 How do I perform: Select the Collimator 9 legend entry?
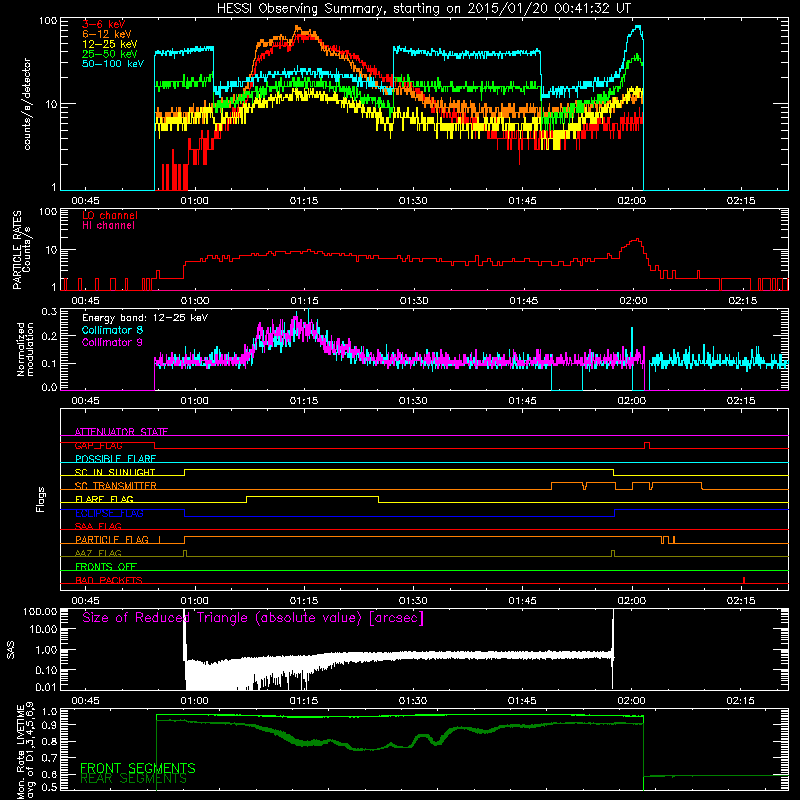tap(112, 342)
